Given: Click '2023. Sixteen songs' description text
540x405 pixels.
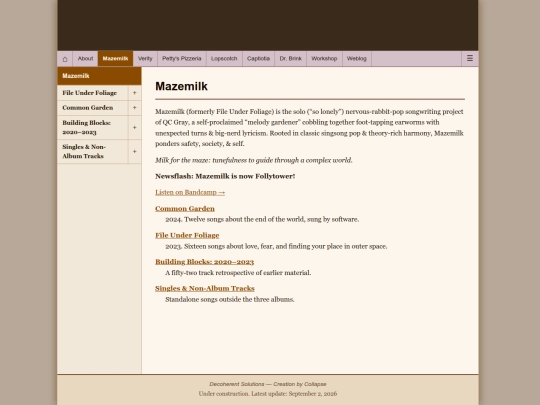Looking at the screenshot, I should (276, 246).
